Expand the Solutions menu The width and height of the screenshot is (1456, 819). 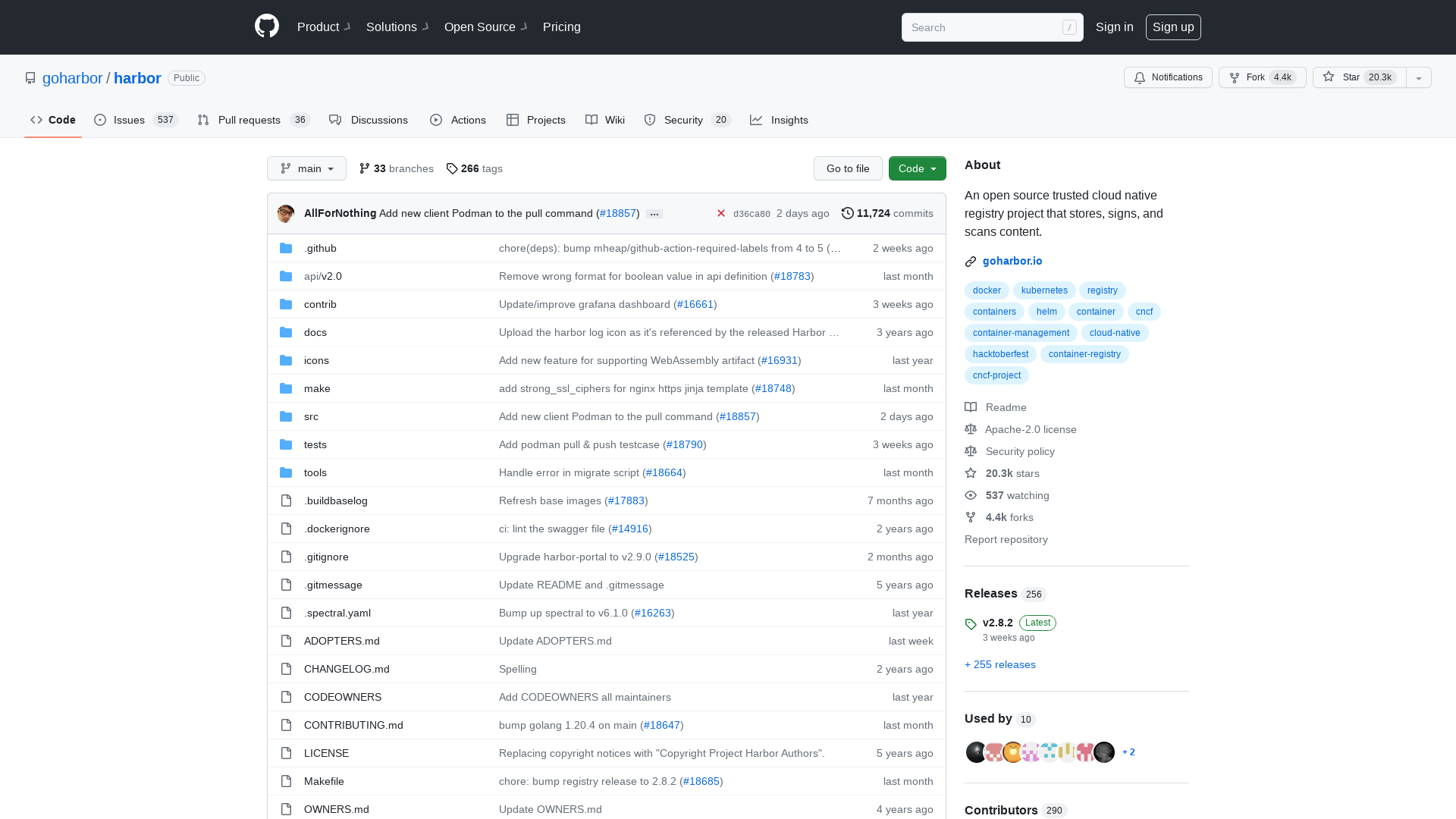397,27
